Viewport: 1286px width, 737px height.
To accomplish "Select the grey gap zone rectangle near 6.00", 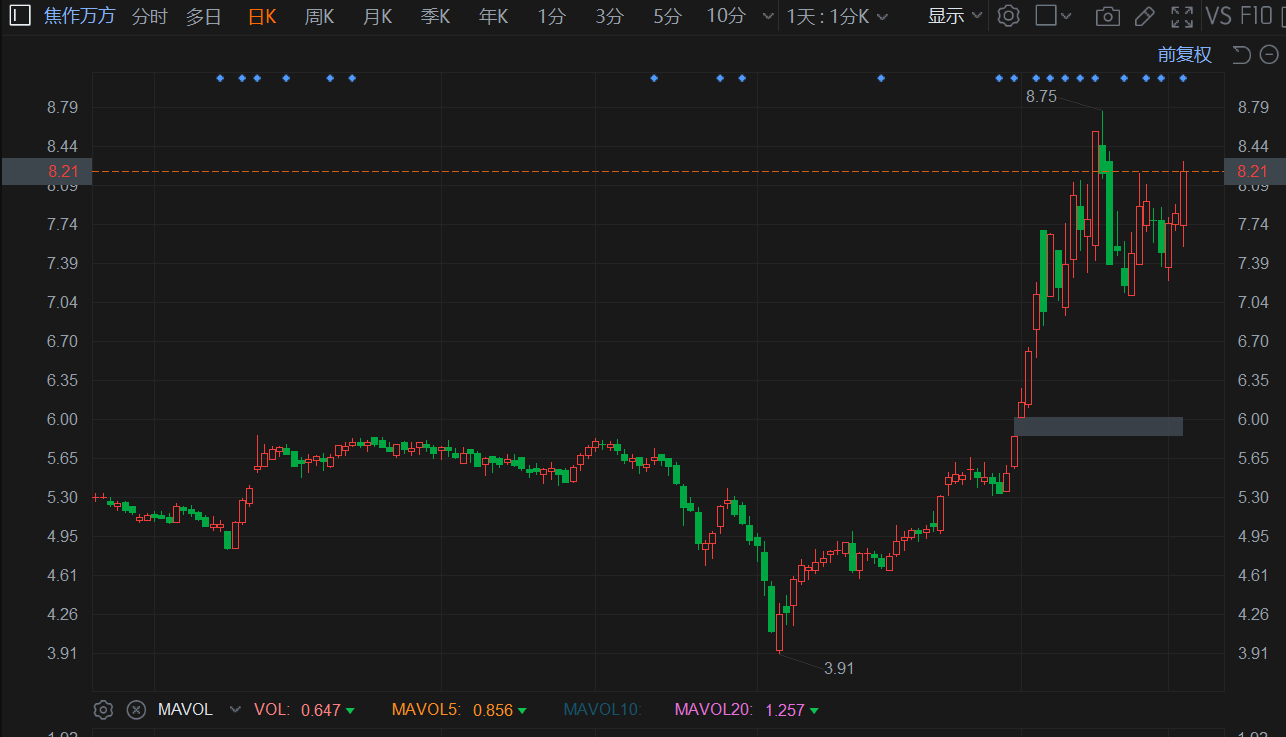I will tap(1098, 426).
